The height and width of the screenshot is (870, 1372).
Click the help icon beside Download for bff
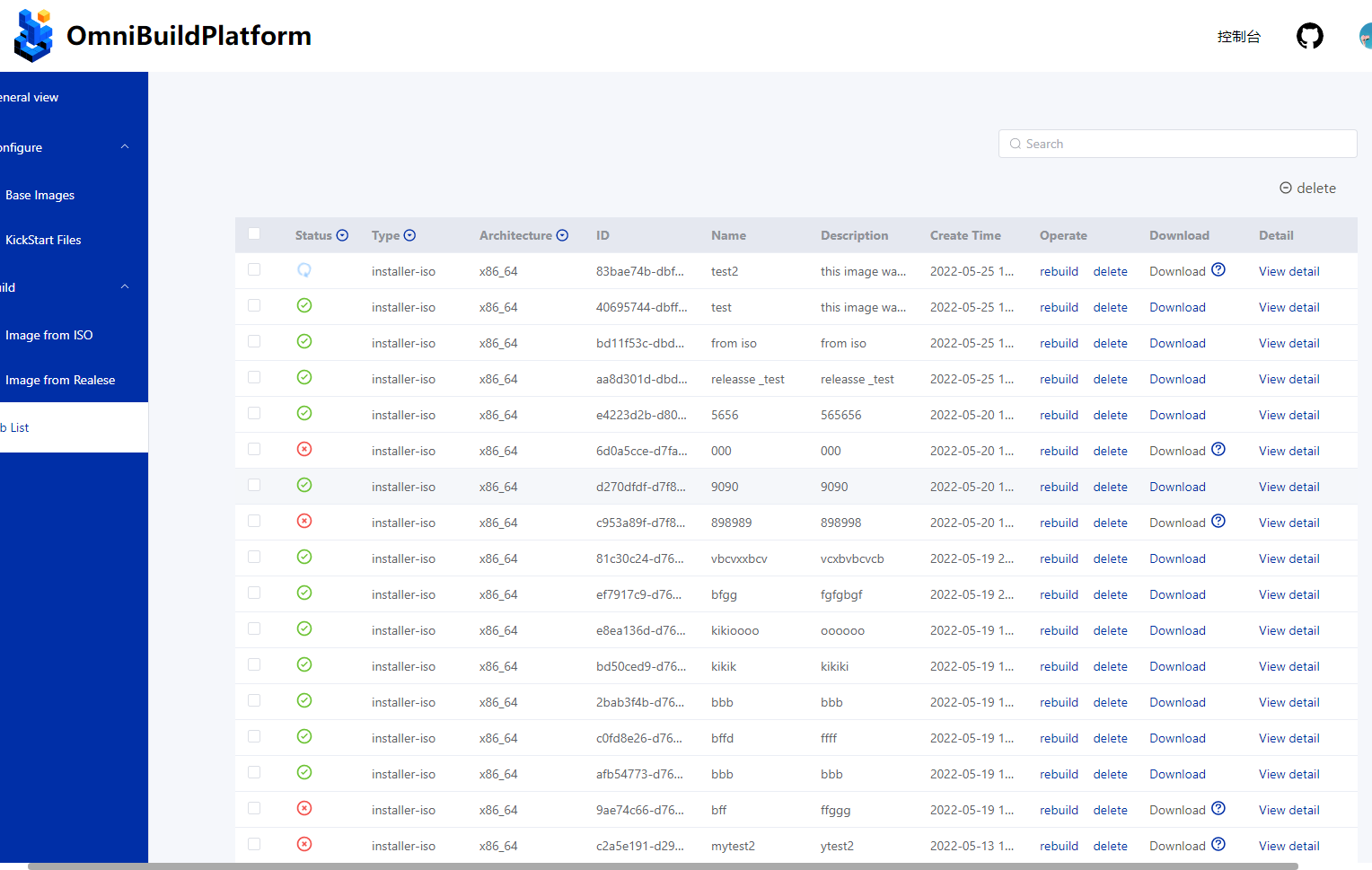point(1218,808)
